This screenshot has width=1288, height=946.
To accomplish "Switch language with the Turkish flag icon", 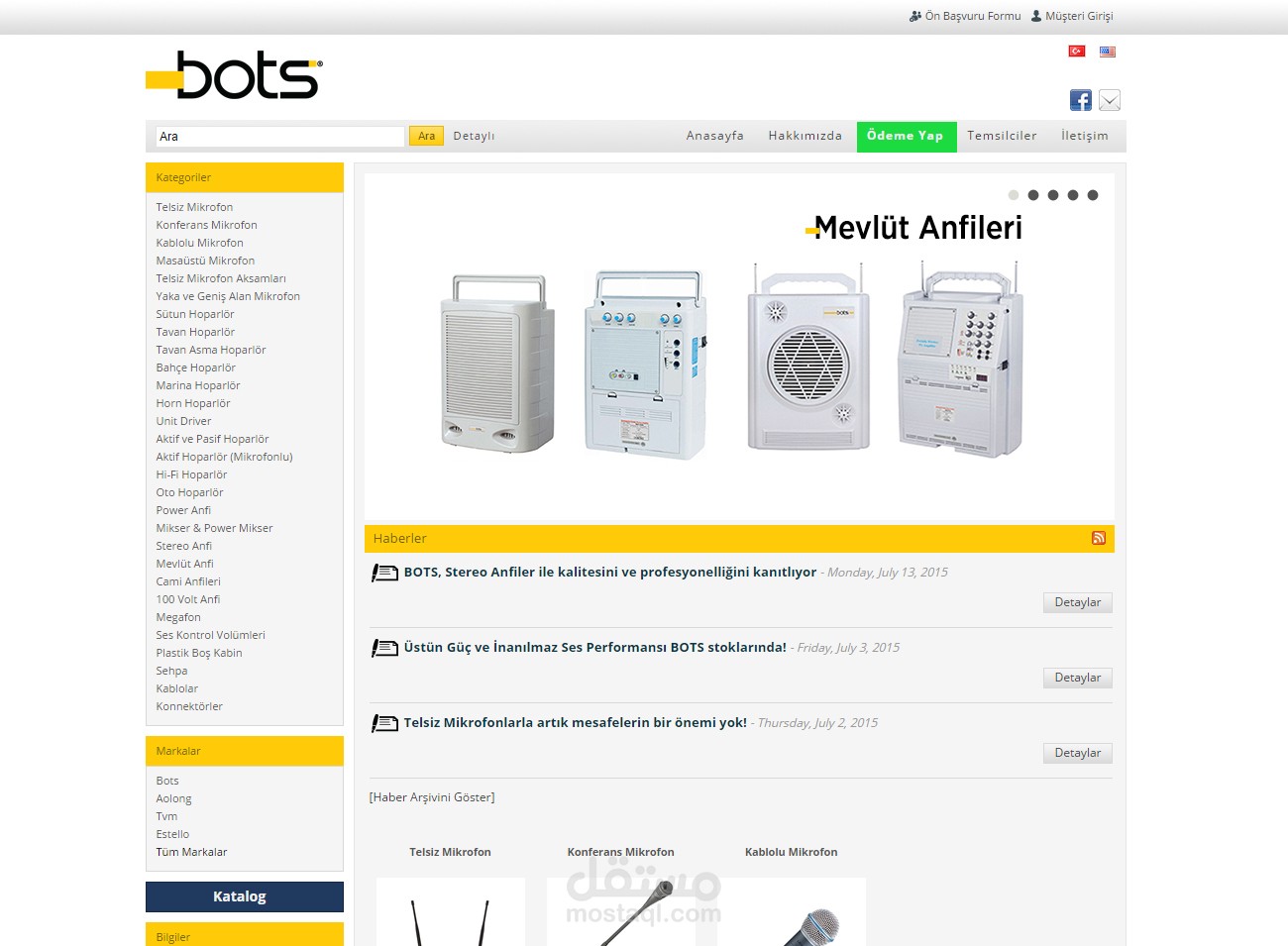I will (1075, 51).
